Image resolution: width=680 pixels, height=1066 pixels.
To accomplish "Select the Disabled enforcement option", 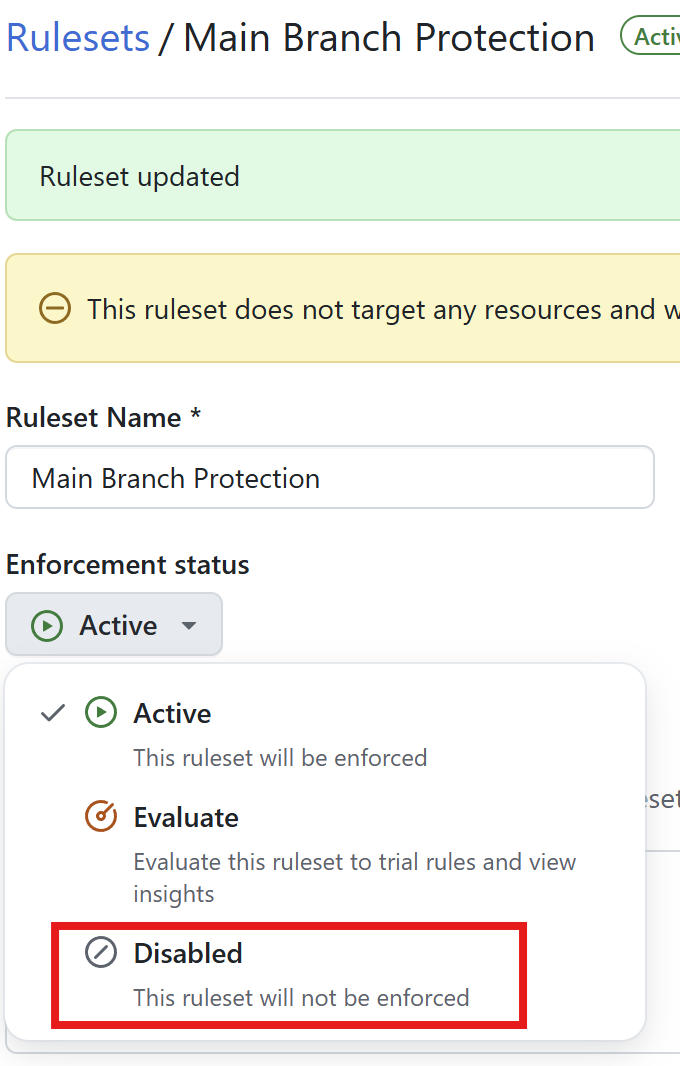I will tap(187, 952).
